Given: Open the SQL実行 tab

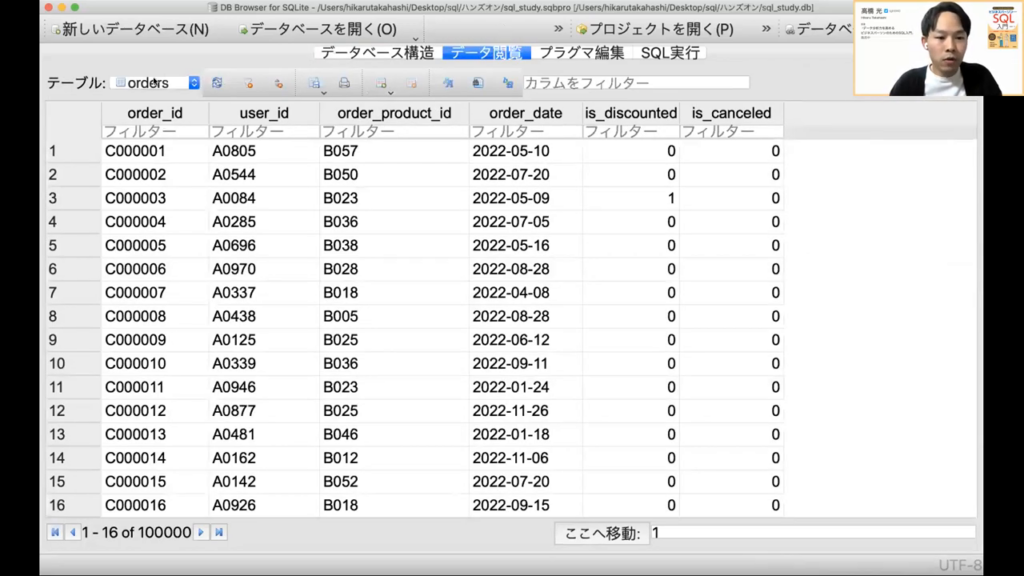Looking at the screenshot, I should click(670, 52).
